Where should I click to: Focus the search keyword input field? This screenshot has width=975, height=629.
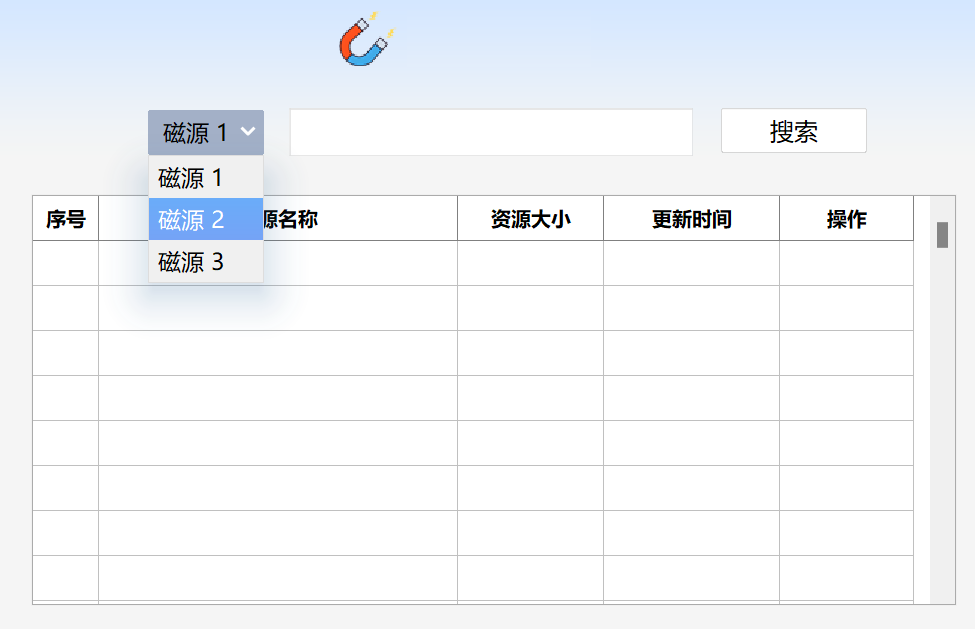point(491,132)
